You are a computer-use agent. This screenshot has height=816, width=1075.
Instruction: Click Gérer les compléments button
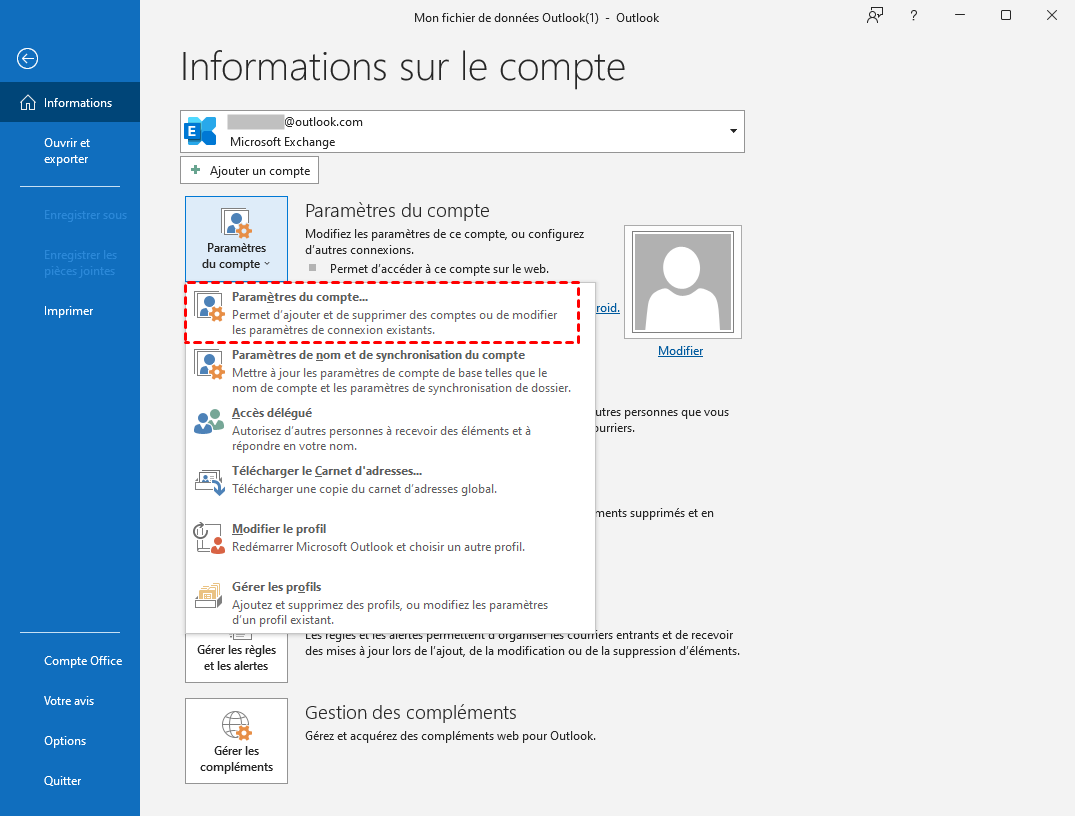(x=237, y=741)
